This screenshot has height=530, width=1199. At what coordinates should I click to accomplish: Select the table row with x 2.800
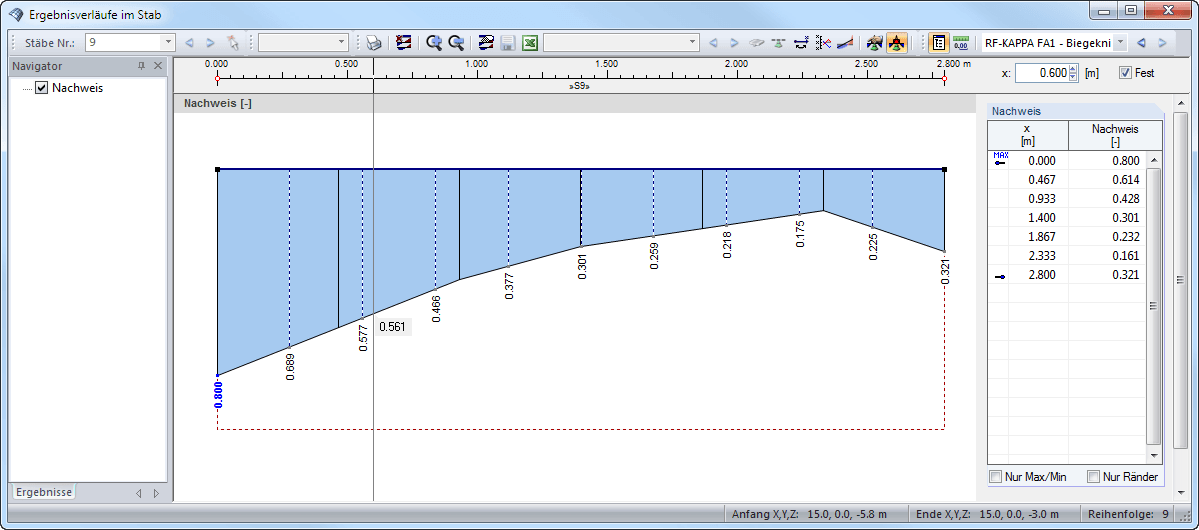(1067, 275)
